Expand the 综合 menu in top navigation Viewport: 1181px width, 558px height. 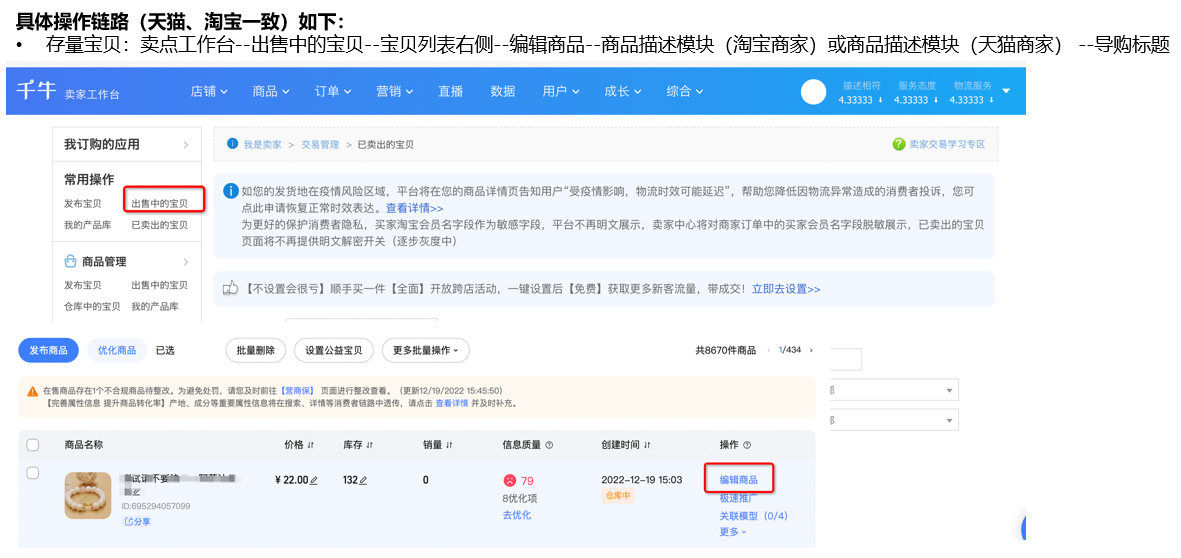tap(685, 91)
